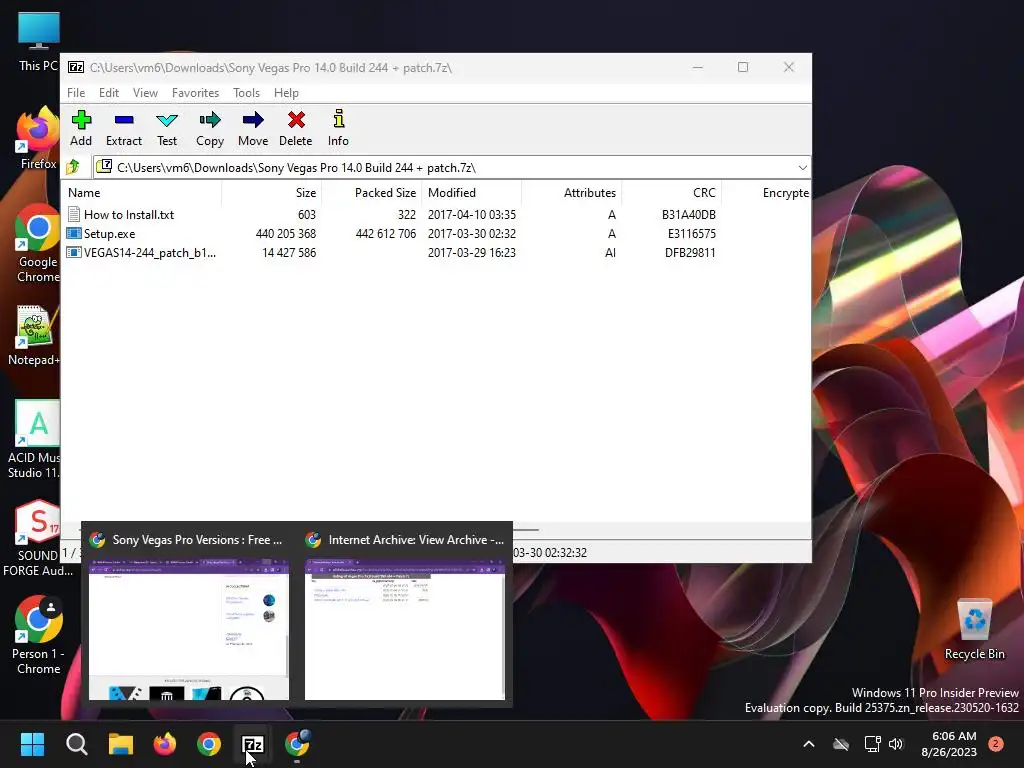This screenshot has height=768, width=1024.
Task: Click modified date 2017-03-29 16:23
Action: coord(472,253)
